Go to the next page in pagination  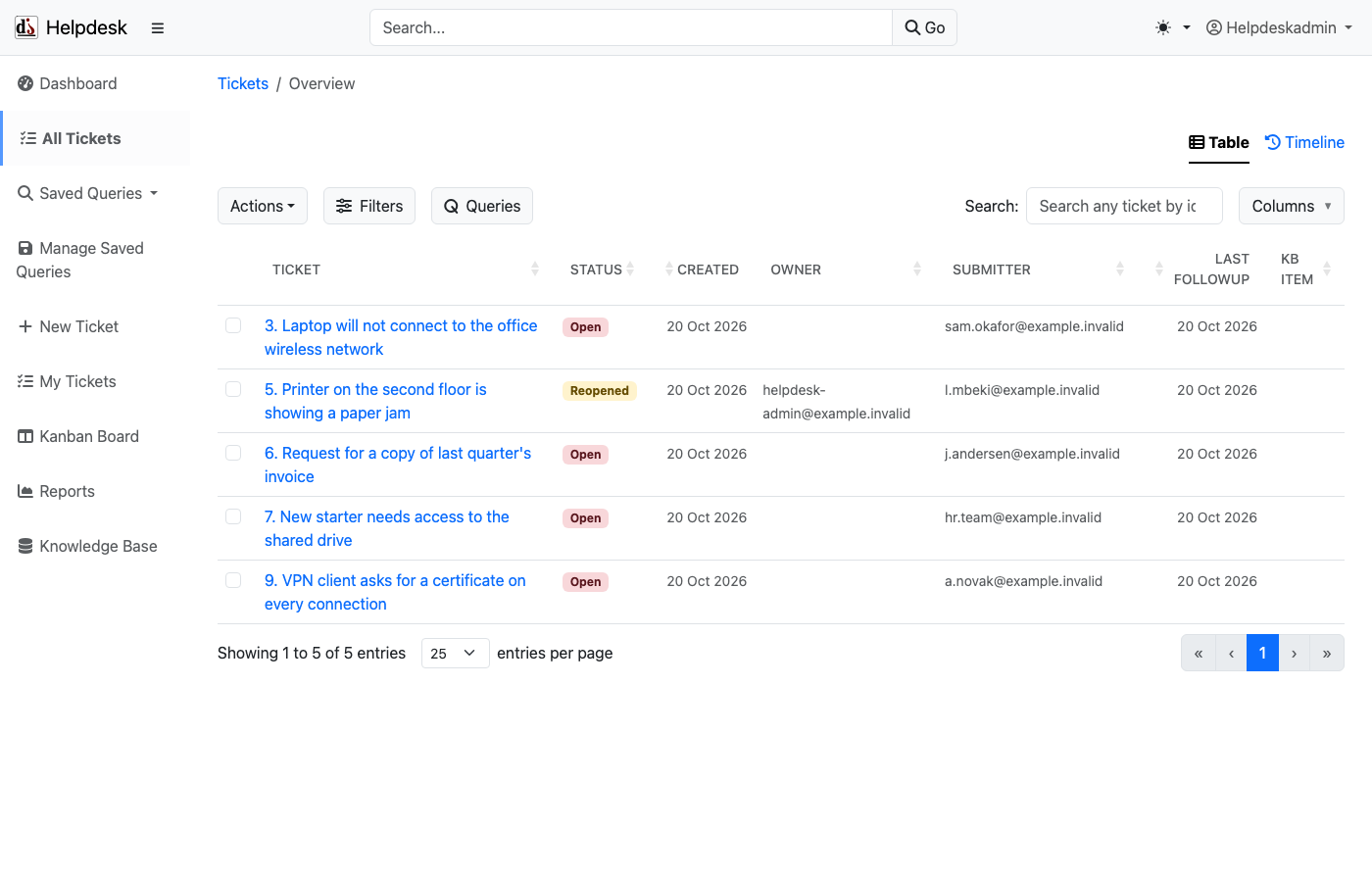pos(1294,653)
